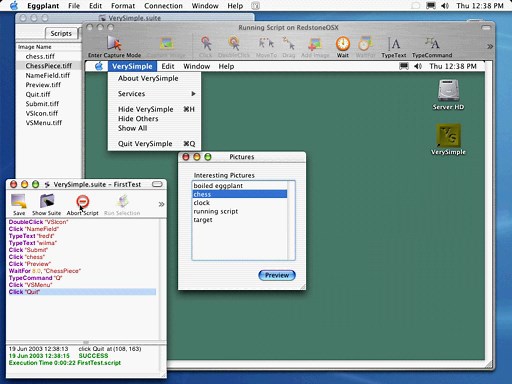Open Apple menu in remote screen

(99, 66)
